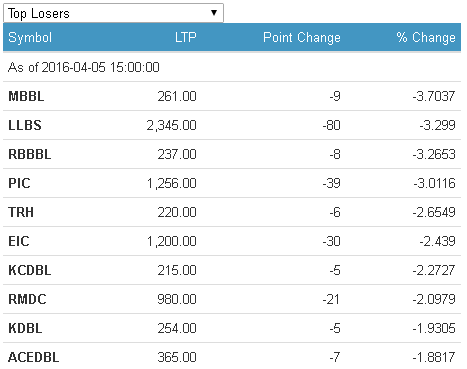
Task: Click the dropdown arrow beside Top Losers
Action: pos(214,13)
